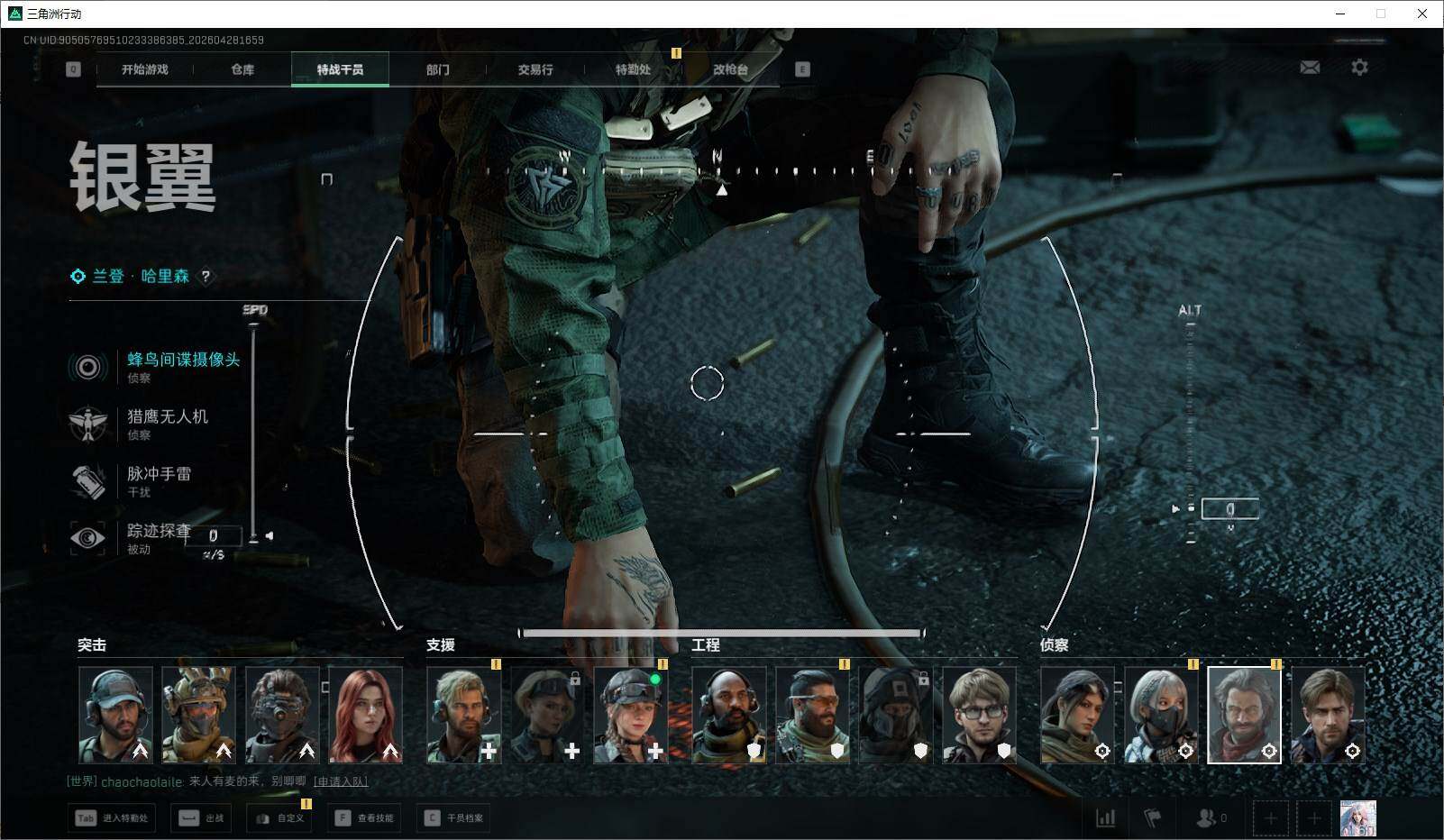Click the 蜂鸟间谍摄像头 skill name
The image size is (1444, 840).
[184, 360]
